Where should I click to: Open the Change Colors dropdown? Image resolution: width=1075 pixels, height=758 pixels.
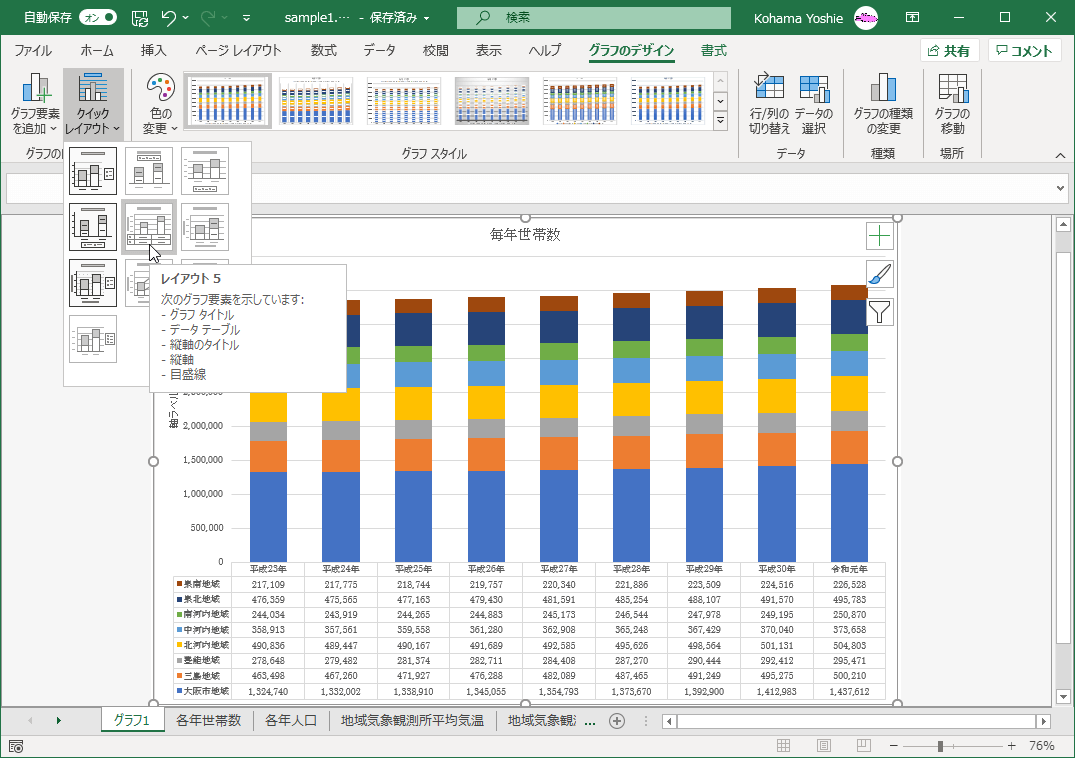click(x=159, y=103)
